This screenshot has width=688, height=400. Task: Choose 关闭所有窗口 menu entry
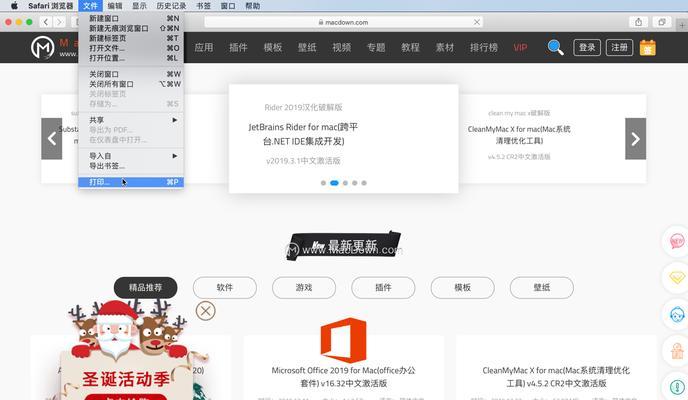pos(131,84)
